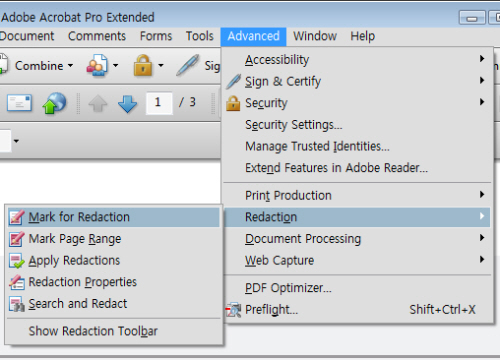Click the Preflight icon in the Advanced menu
The image size is (500, 360).
click(233, 310)
